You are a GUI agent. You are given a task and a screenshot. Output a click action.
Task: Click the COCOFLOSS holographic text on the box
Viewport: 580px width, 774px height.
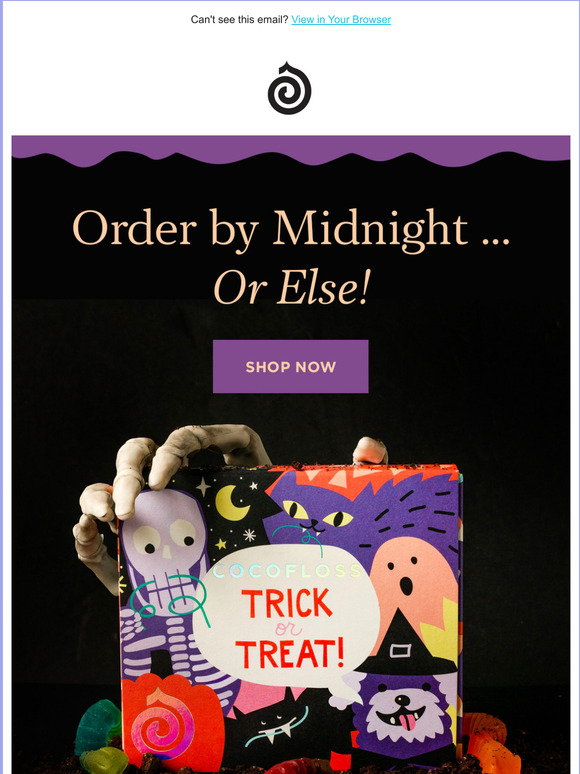click(x=287, y=571)
